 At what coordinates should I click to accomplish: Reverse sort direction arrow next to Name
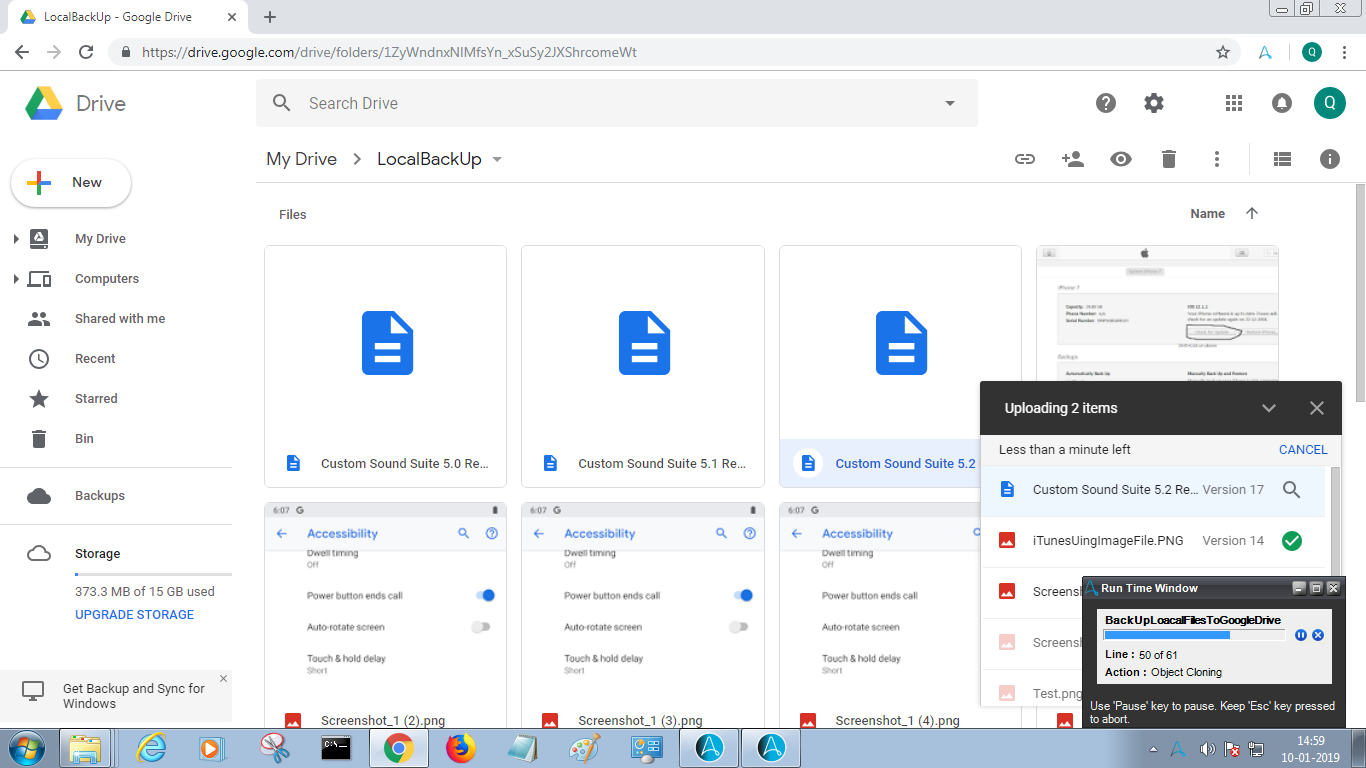point(1252,213)
